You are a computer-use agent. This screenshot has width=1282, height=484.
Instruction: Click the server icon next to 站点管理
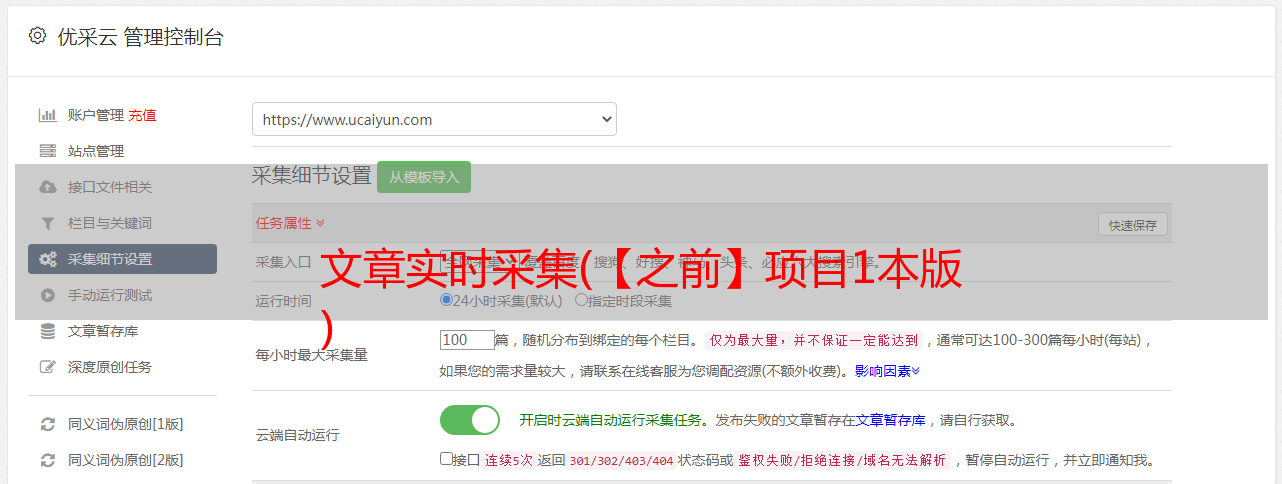[x=47, y=151]
